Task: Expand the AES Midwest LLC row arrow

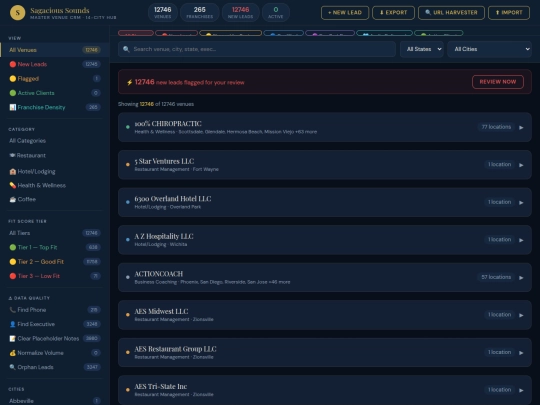Action: coord(521,315)
